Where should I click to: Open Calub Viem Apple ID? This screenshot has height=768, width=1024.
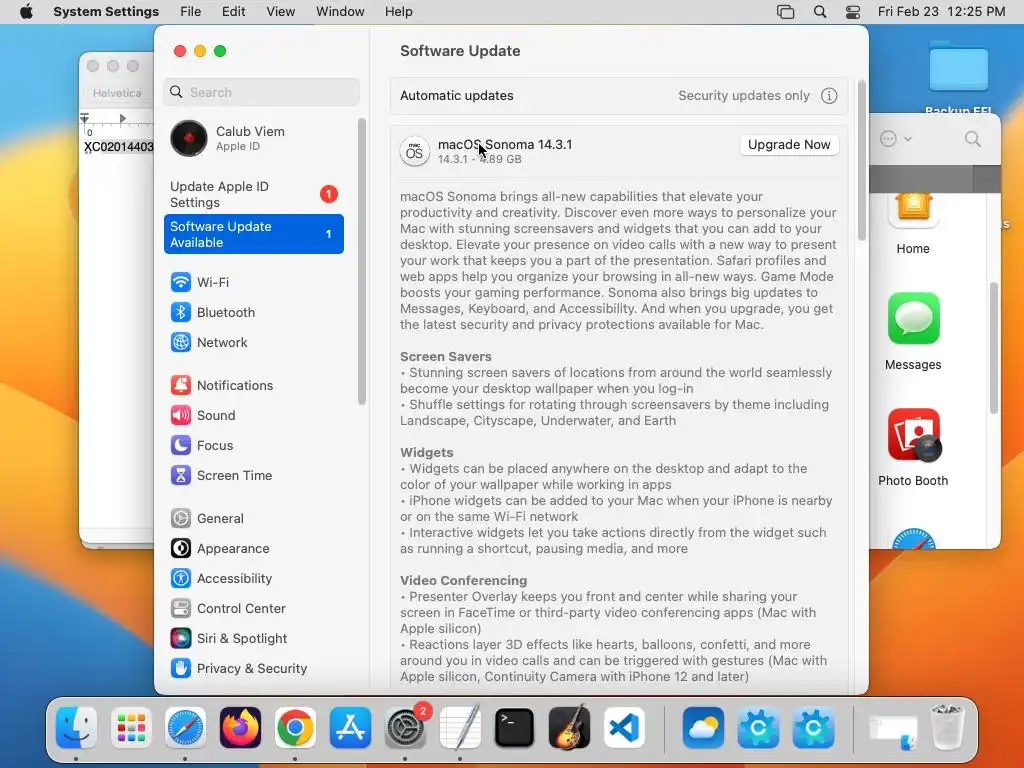253,138
